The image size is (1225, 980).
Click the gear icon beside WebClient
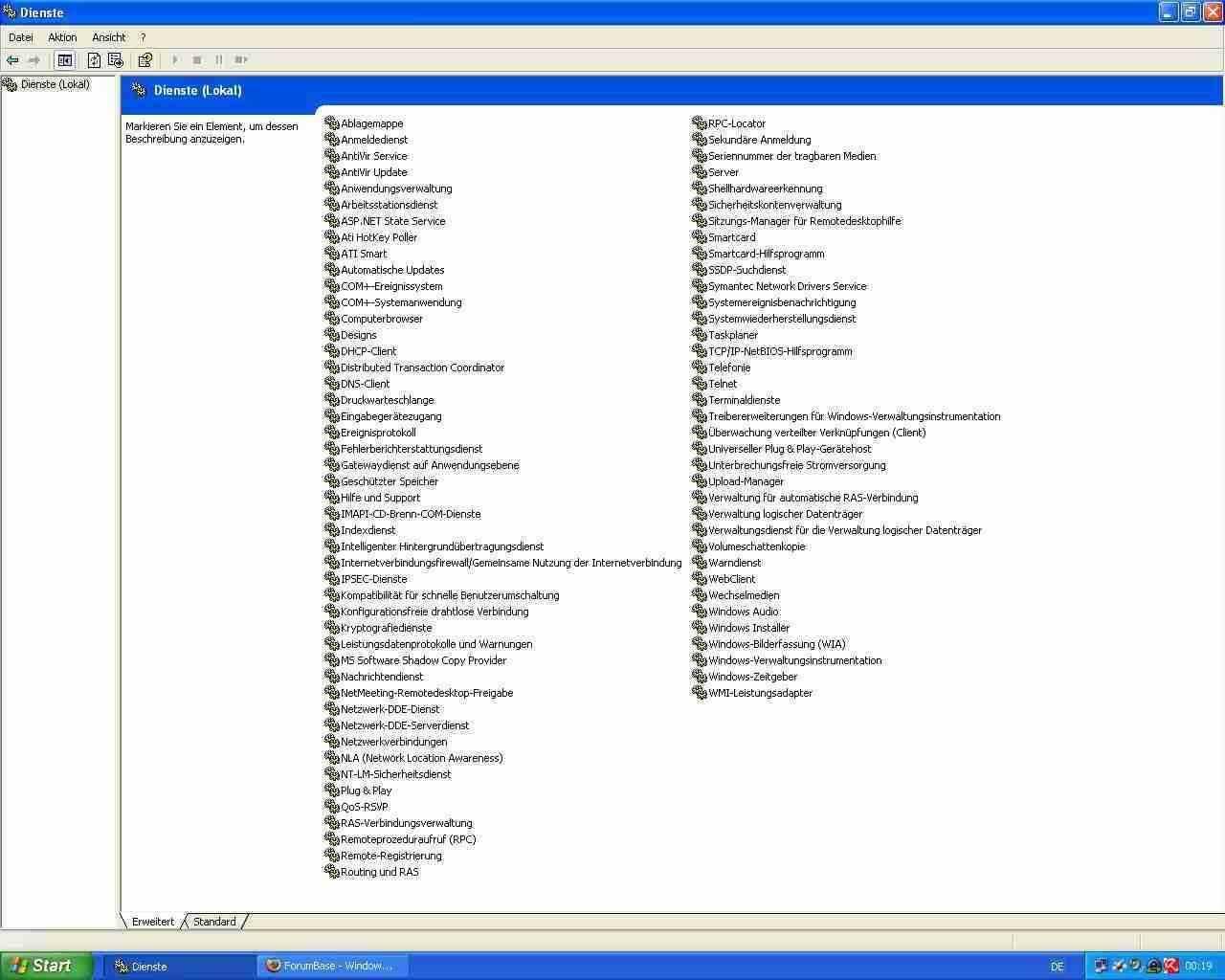700,579
